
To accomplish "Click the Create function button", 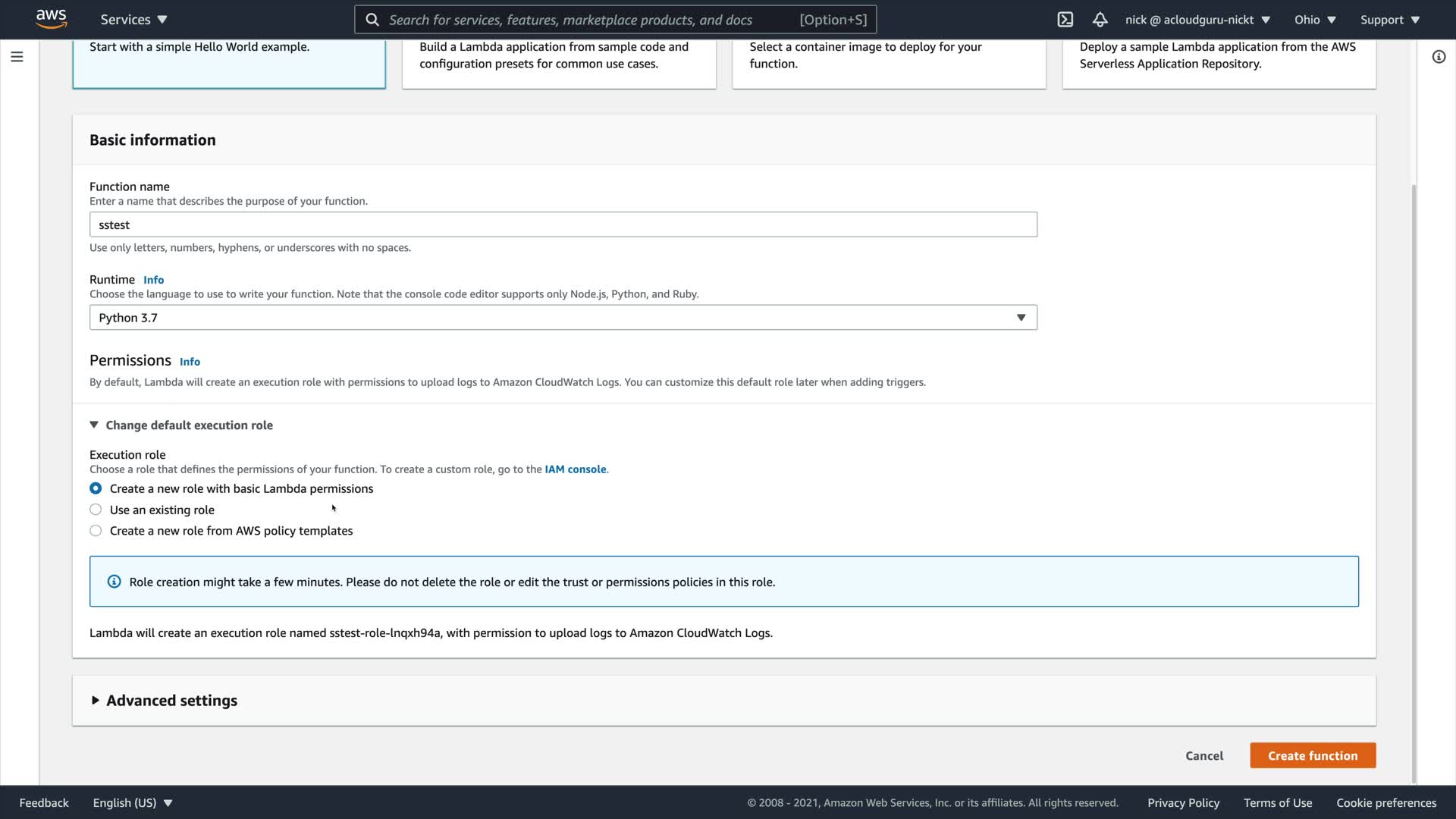I will click(x=1313, y=755).
